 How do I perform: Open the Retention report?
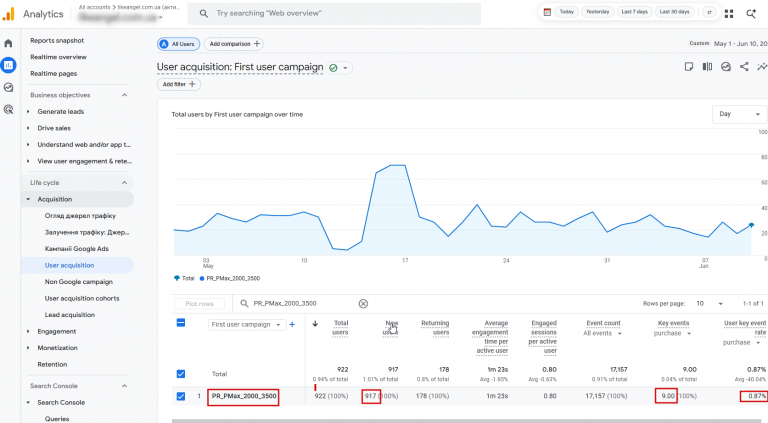[52, 364]
